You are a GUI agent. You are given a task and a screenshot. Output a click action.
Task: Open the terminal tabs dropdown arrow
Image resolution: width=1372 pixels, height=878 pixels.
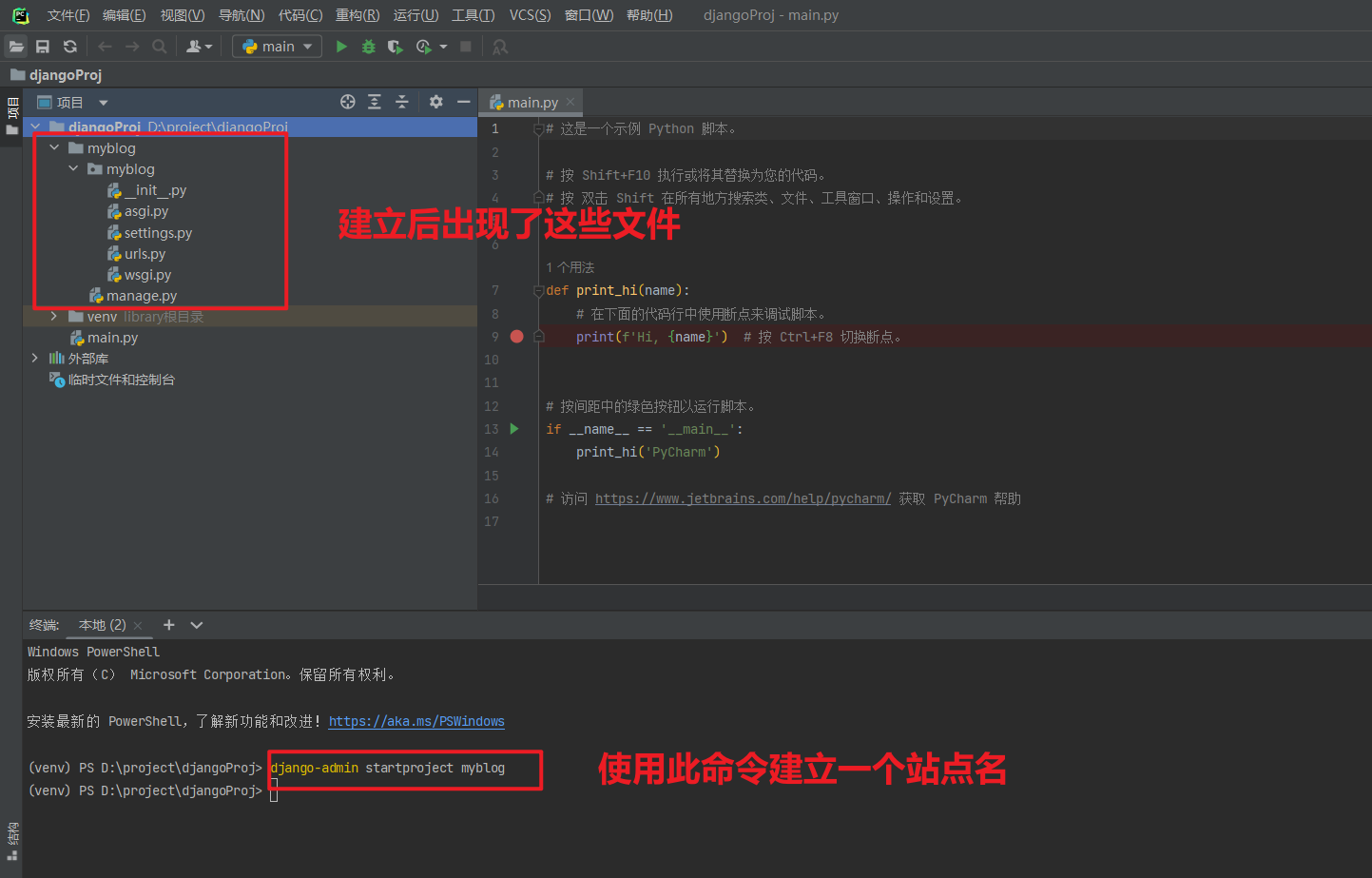pos(197,625)
